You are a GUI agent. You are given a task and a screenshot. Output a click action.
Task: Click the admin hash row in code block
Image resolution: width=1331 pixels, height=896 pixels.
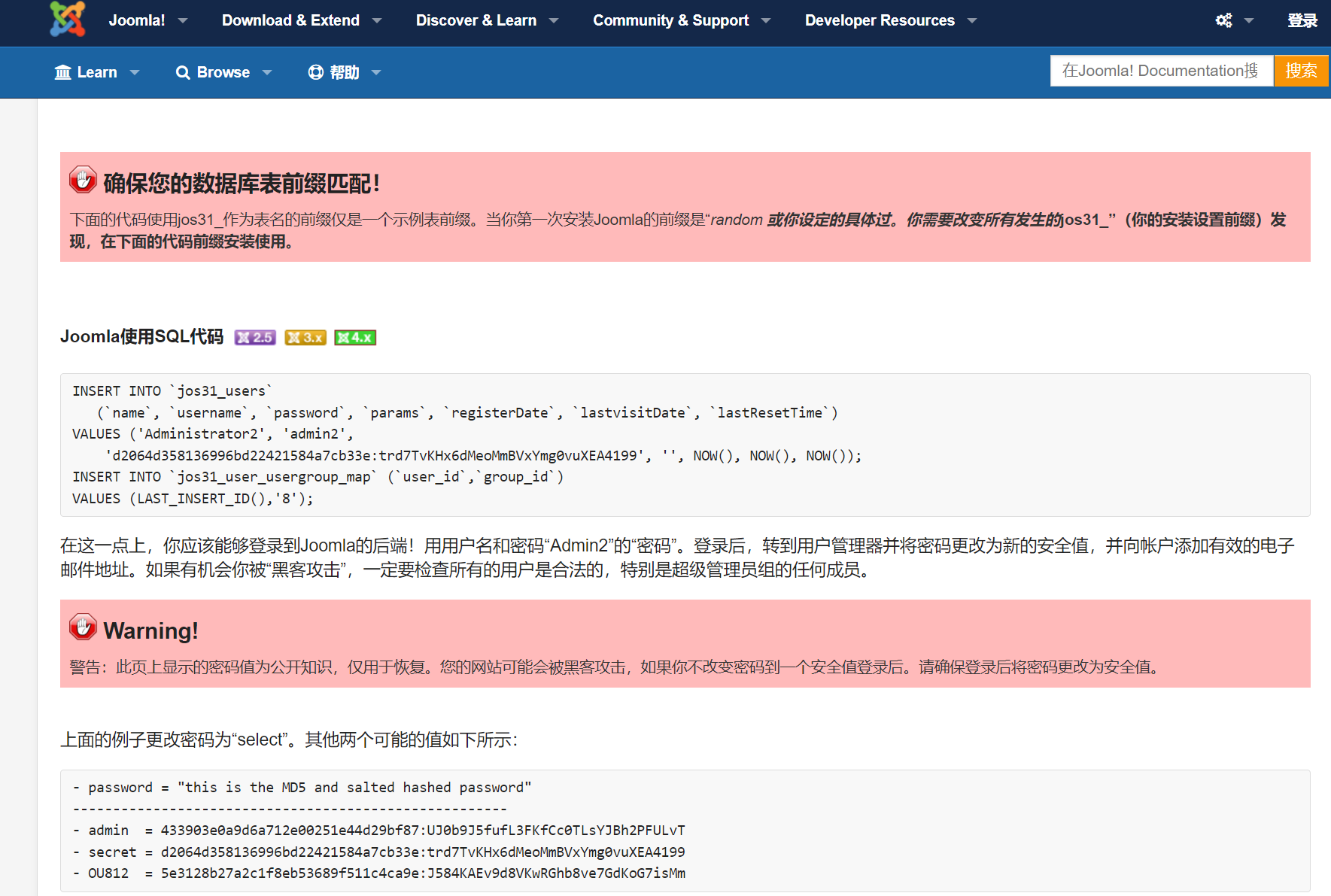(379, 831)
